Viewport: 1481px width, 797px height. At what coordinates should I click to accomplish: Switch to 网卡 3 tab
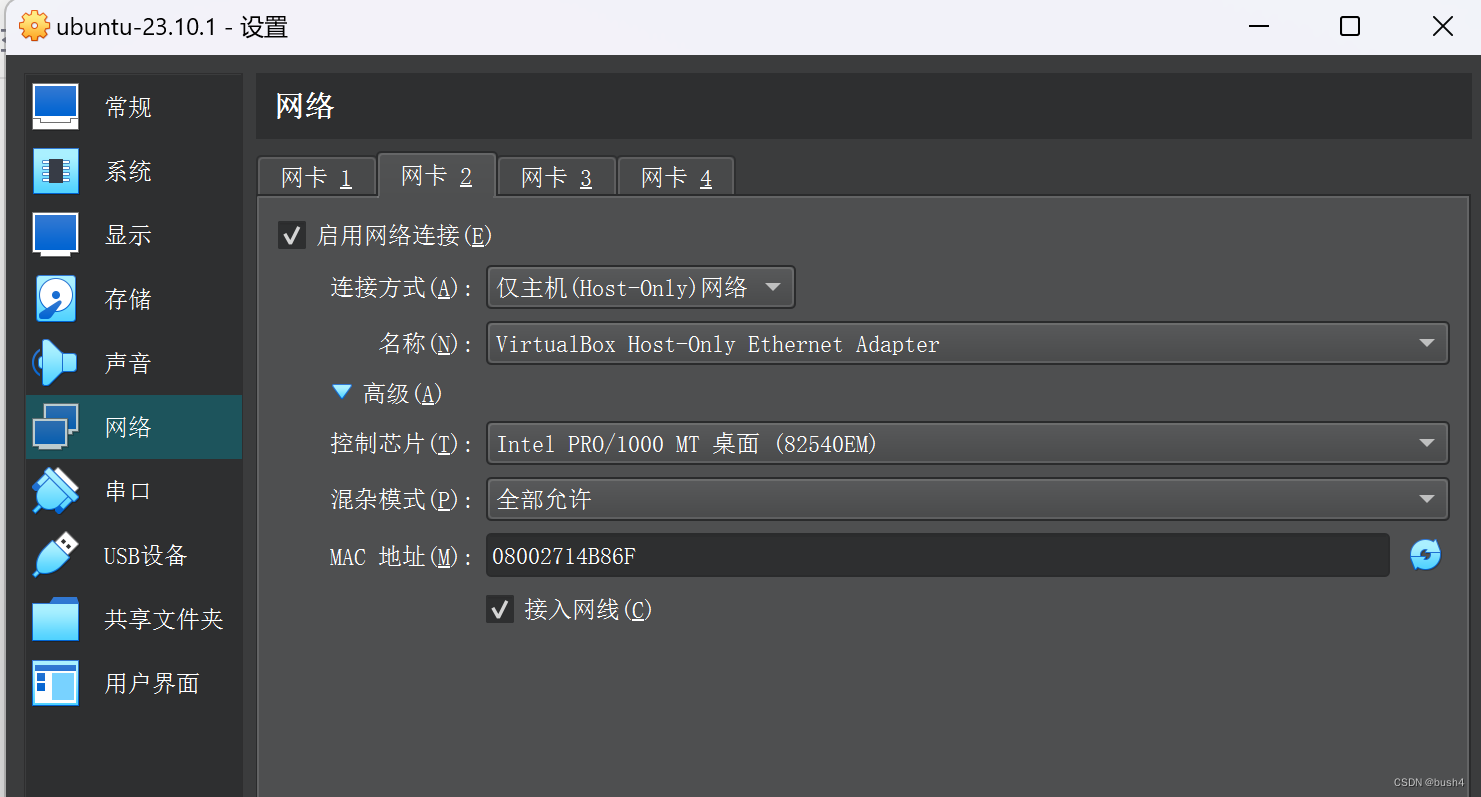tap(556, 178)
